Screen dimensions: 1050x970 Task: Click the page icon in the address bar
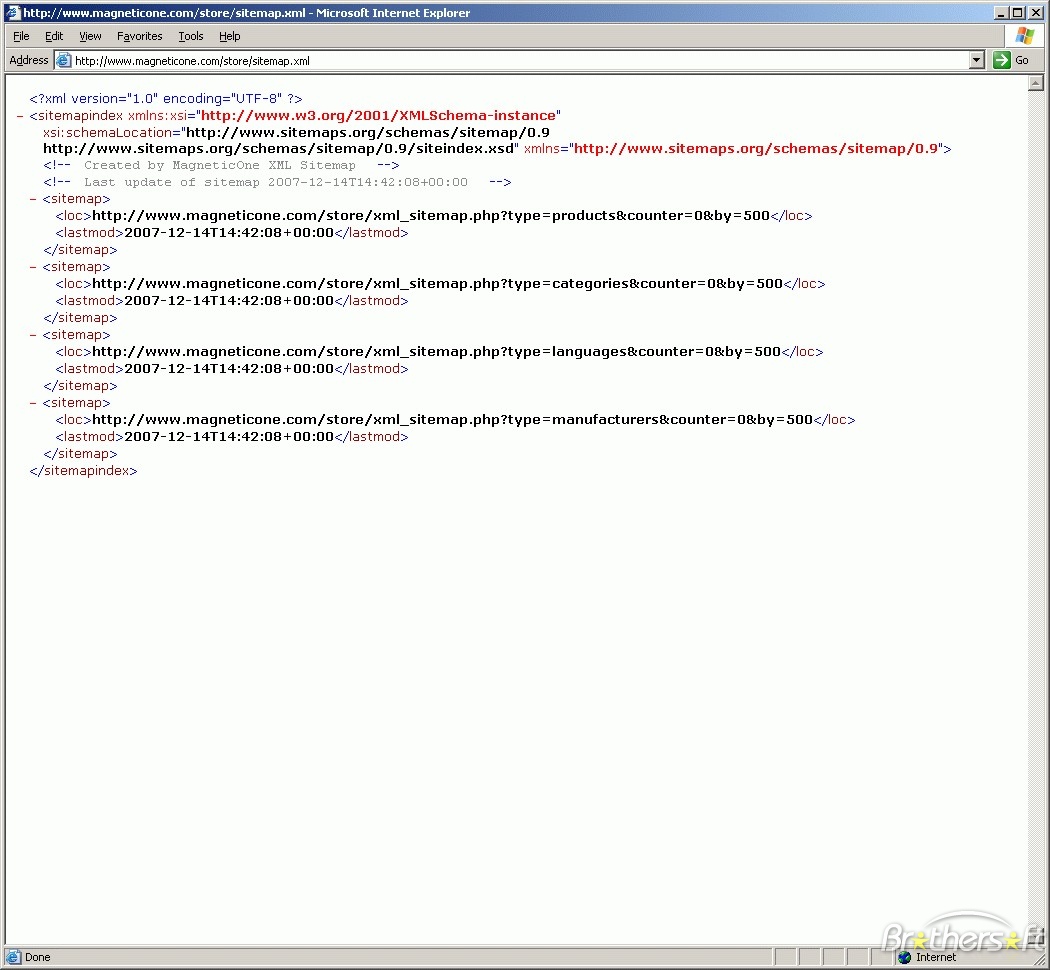click(x=64, y=60)
